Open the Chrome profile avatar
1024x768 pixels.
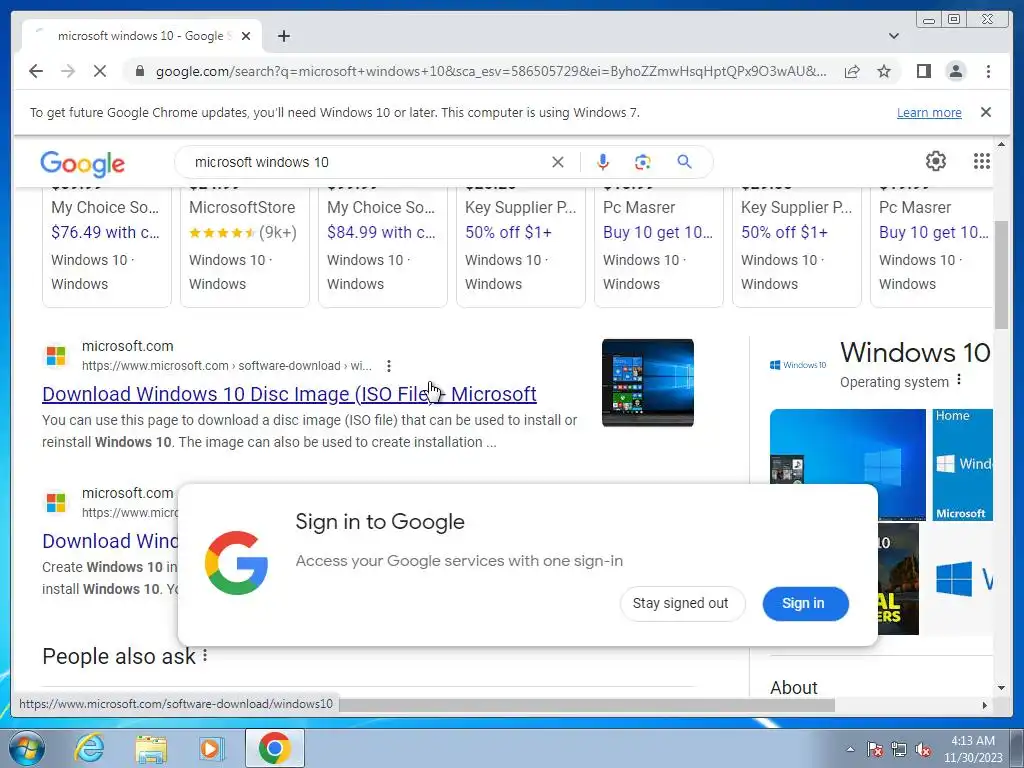[x=955, y=71]
